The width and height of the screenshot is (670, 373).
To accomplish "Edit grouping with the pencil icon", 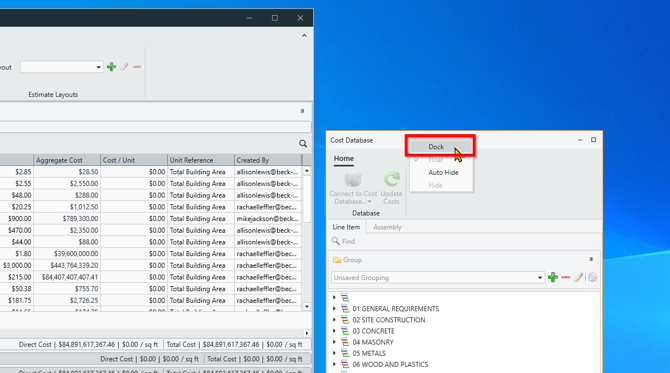I will pos(579,277).
